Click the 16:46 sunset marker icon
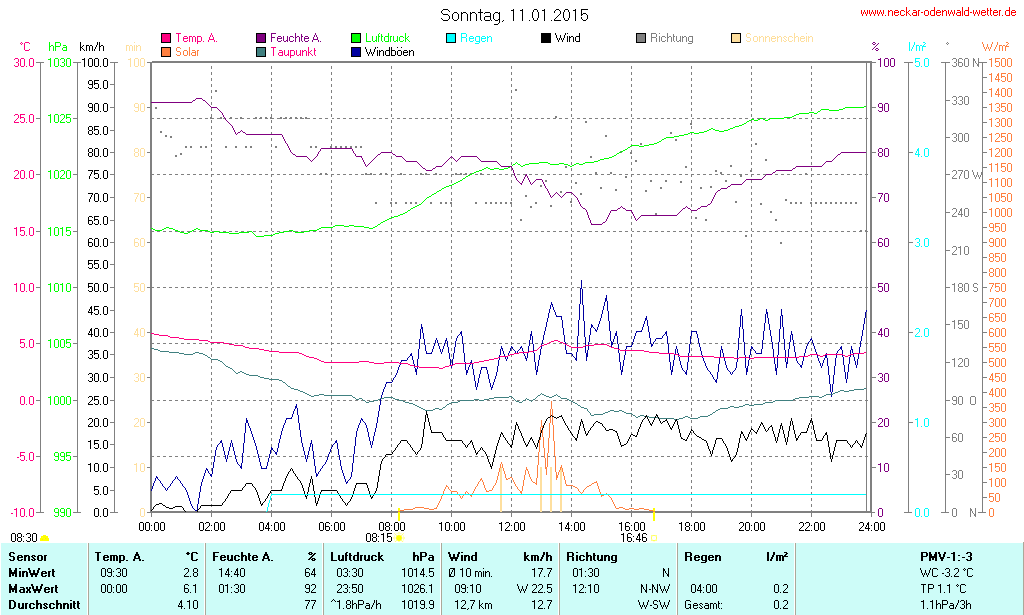Screen dimensions: 1024x615 [655, 538]
